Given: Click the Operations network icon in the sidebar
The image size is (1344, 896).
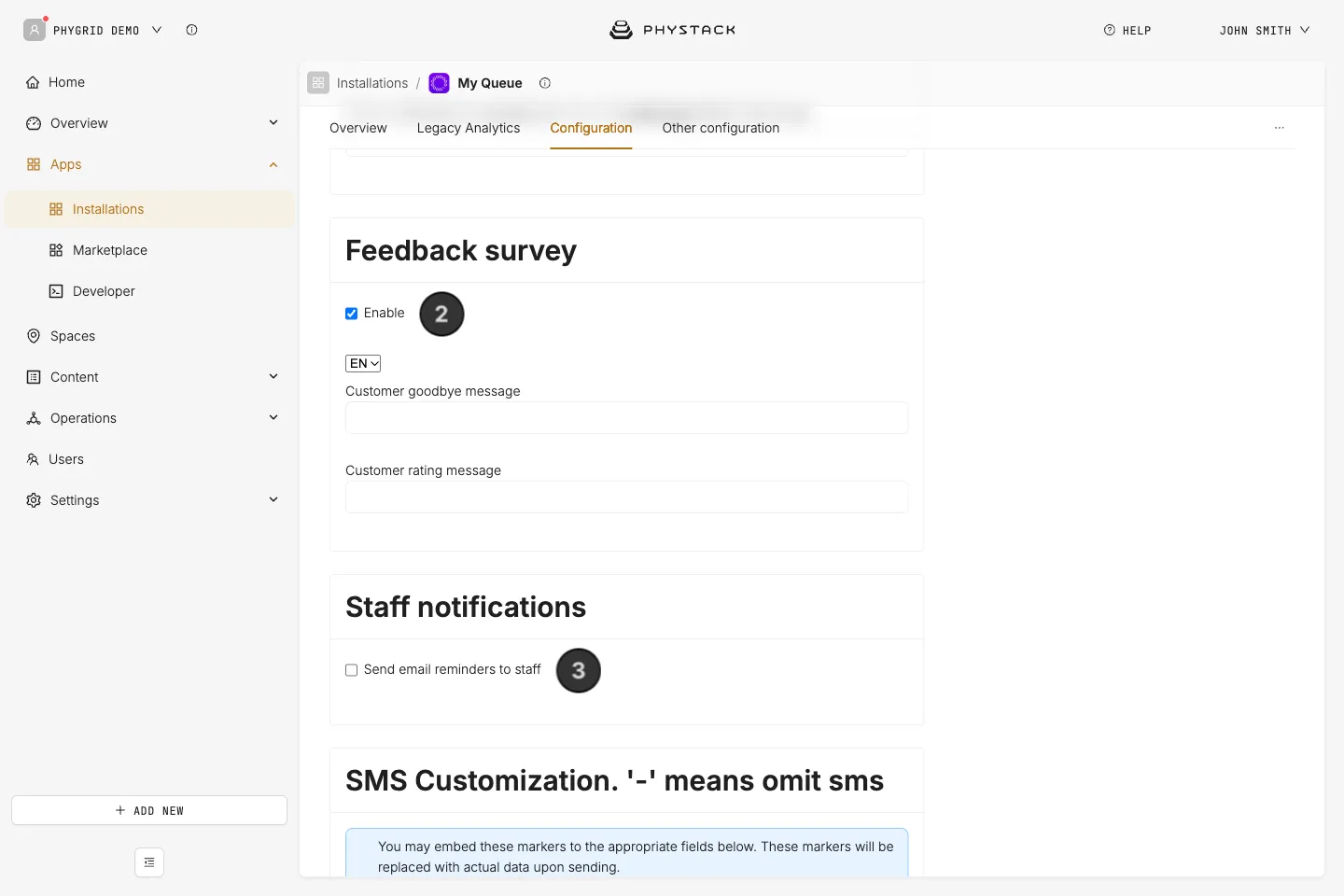Looking at the screenshot, I should [x=34, y=418].
